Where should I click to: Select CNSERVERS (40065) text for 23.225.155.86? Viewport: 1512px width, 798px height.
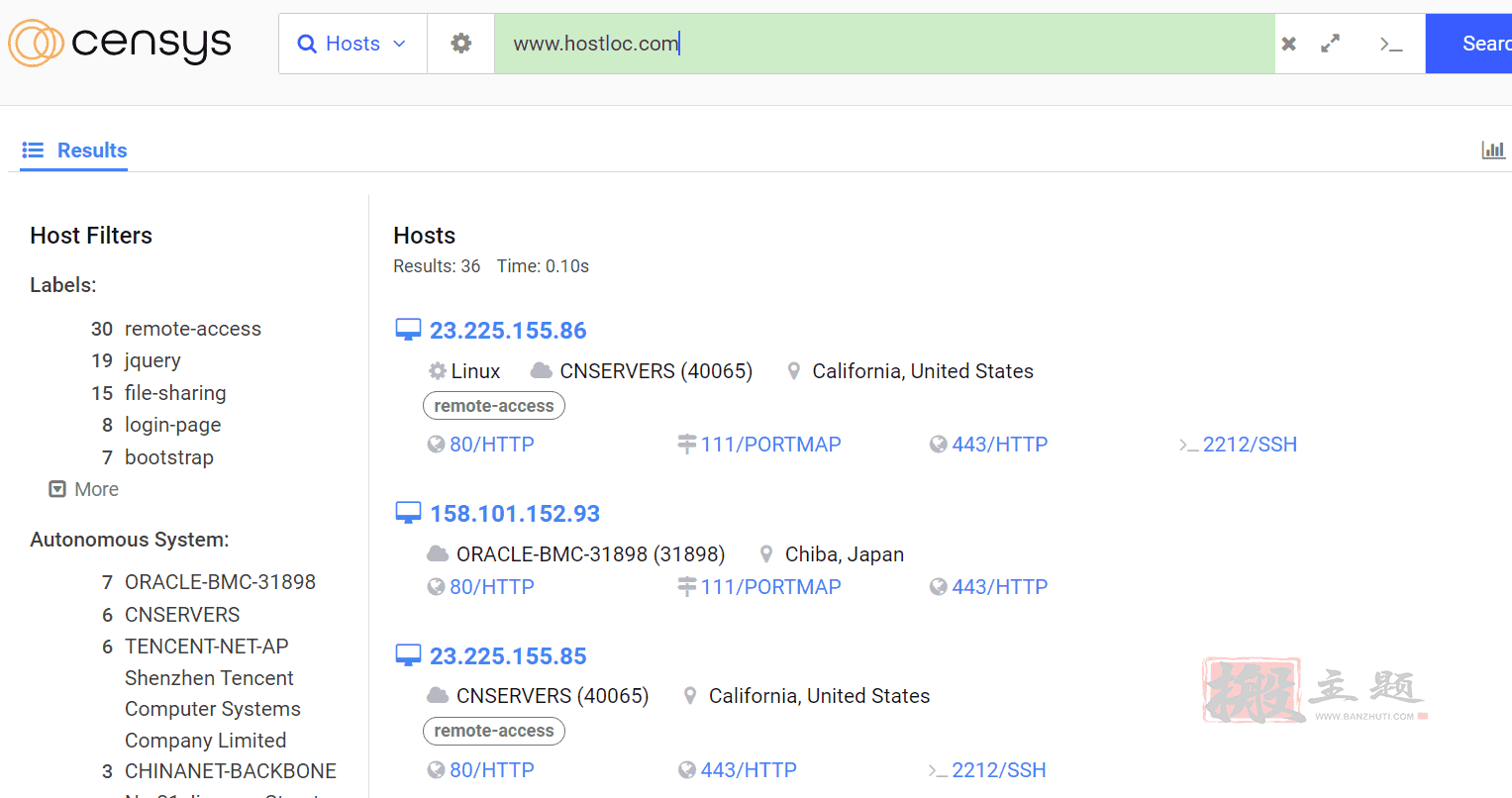[x=656, y=371]
